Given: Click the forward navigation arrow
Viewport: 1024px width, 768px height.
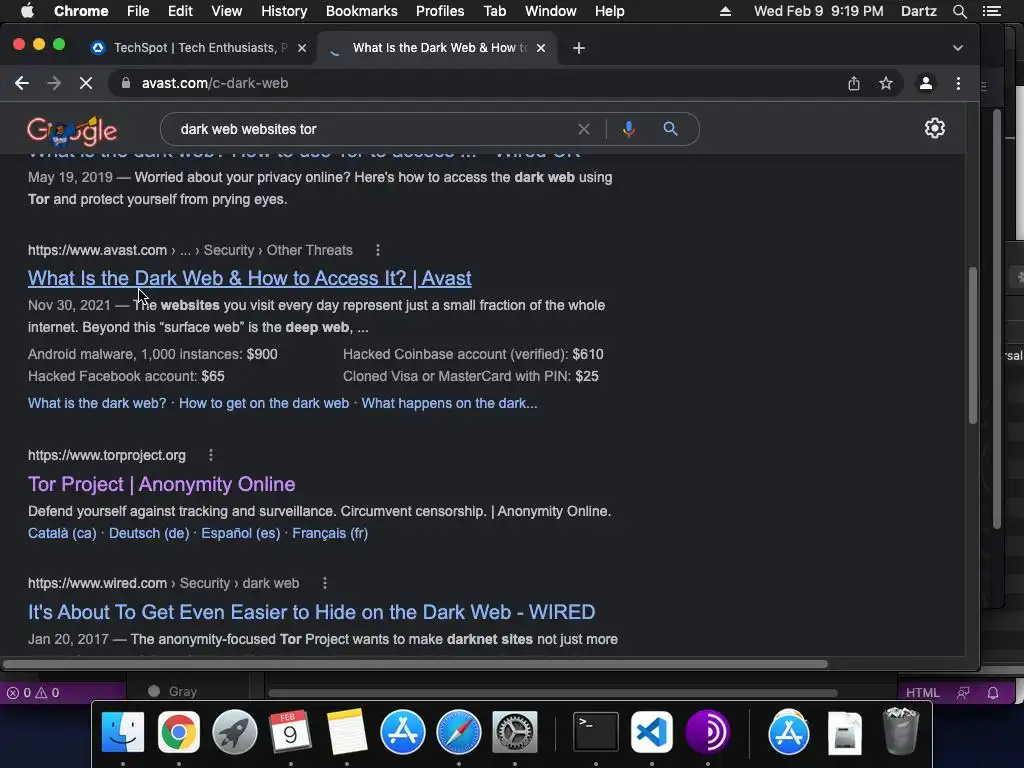Looking at the screenshot, I should 54,83.
